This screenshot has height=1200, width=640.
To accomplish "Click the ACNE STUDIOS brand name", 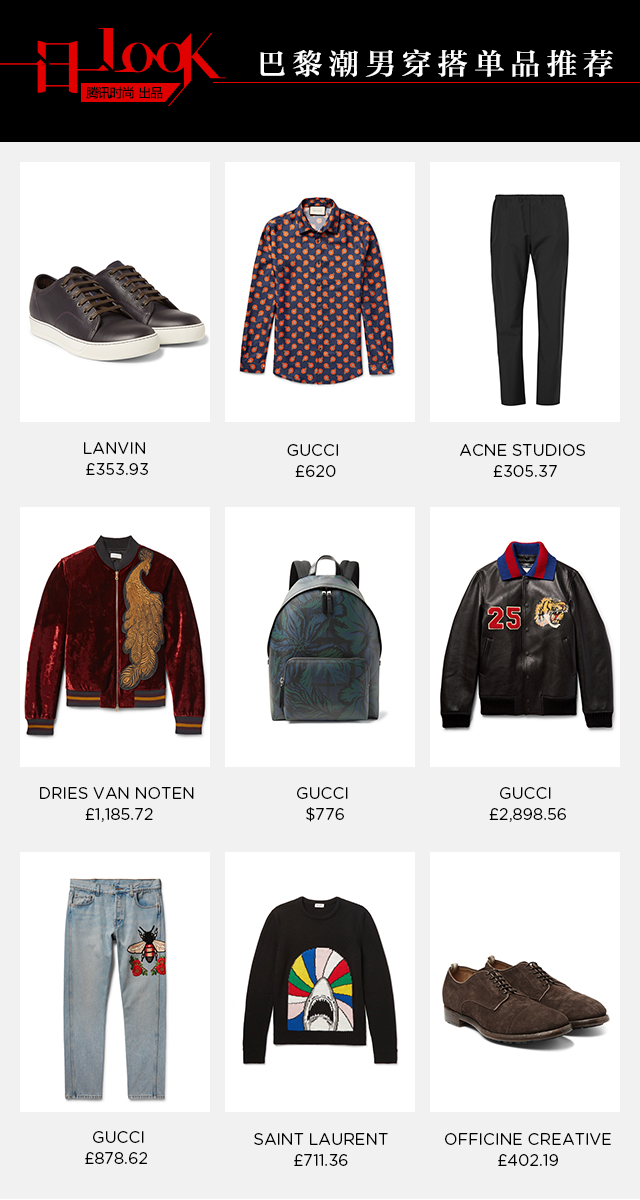I will [523, 450].
